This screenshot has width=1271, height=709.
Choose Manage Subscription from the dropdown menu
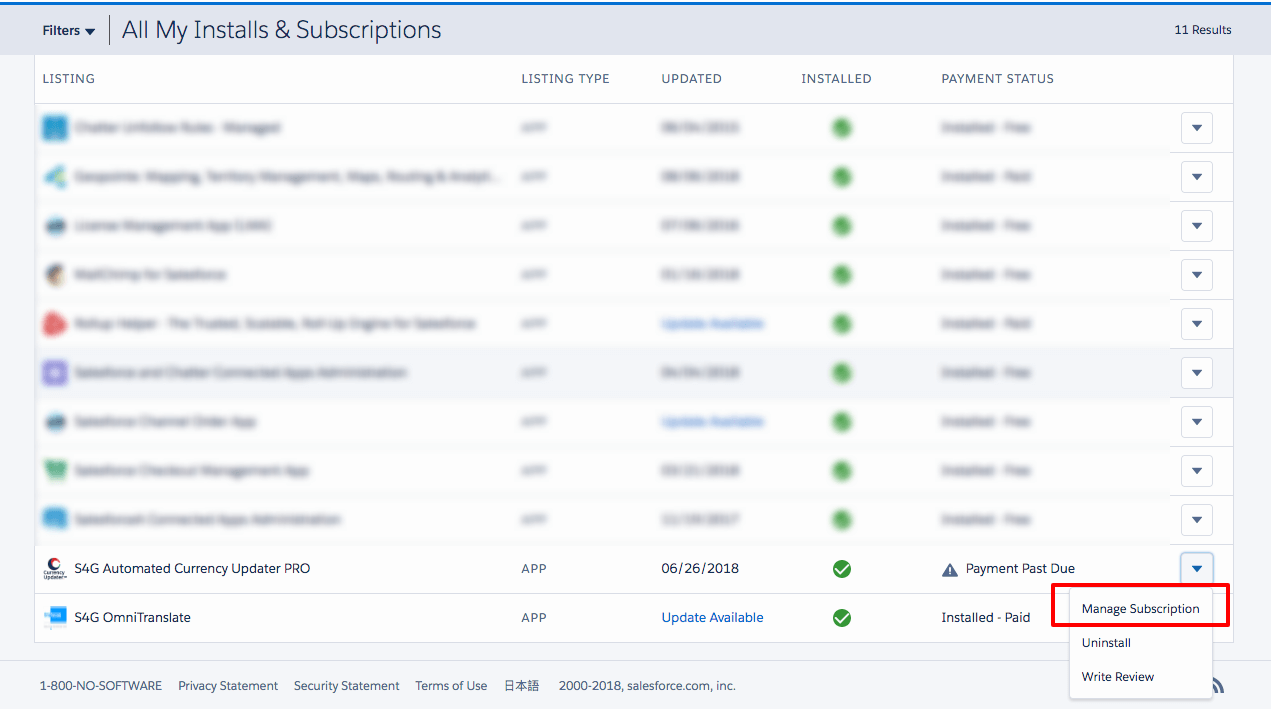pos(1141,609)
